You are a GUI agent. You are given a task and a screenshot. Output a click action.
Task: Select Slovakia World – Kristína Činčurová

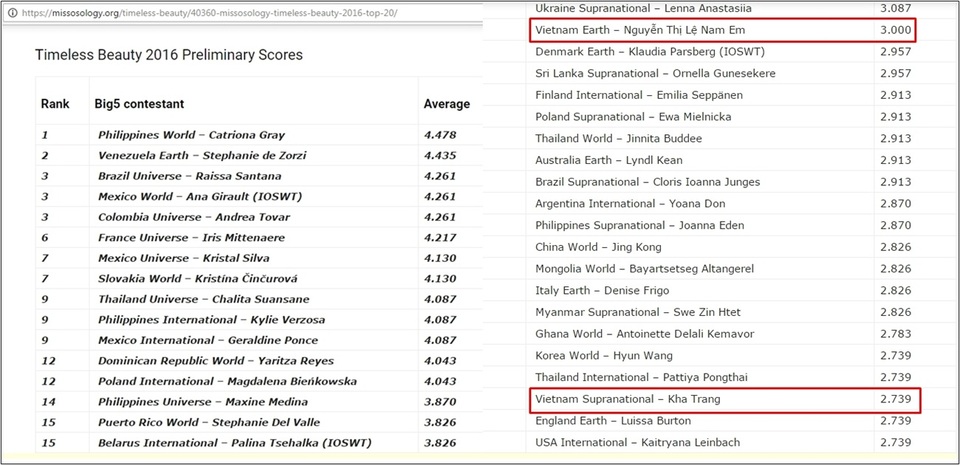pos(198,278)
